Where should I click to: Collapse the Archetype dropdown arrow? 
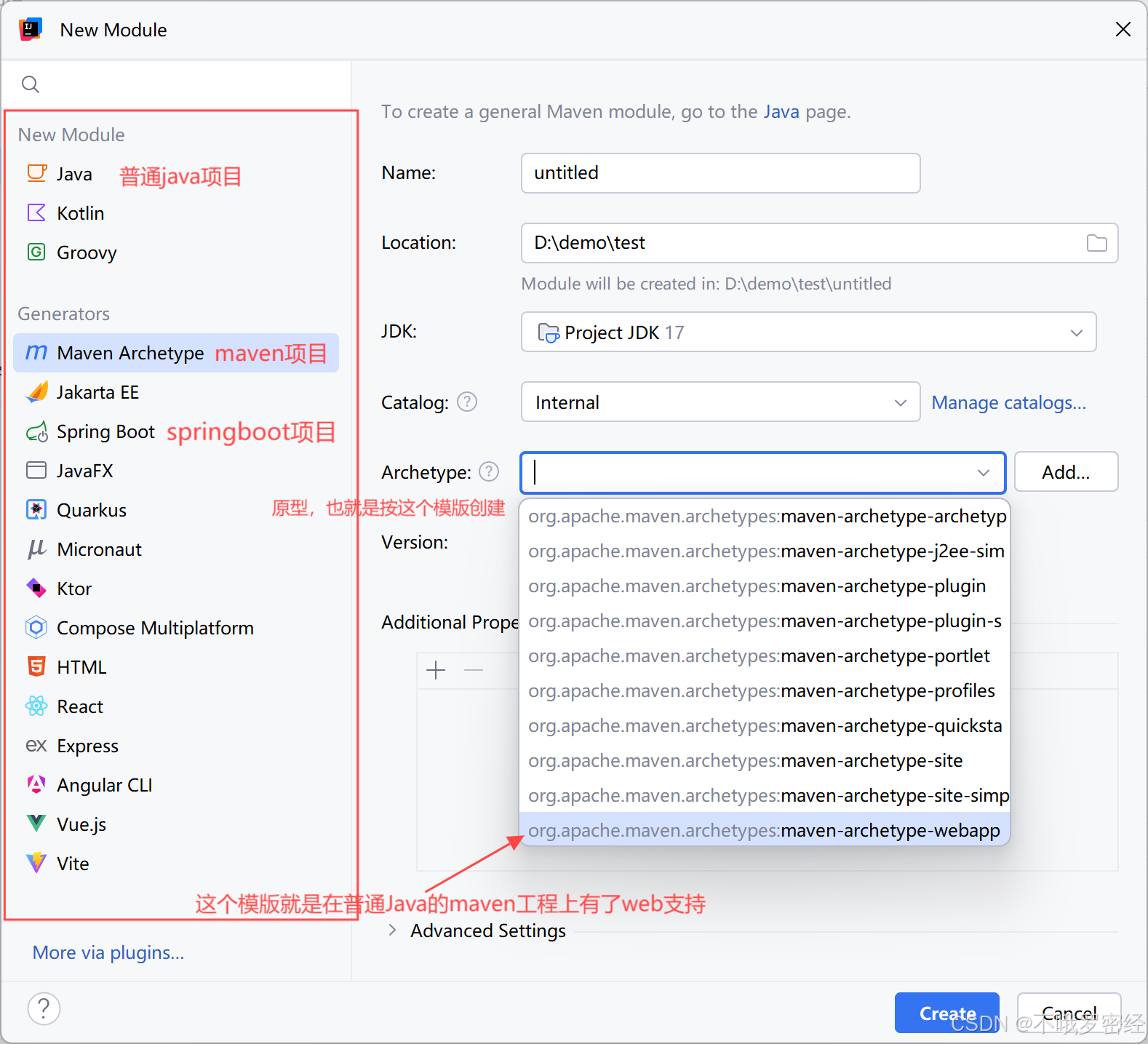point(984,472)
